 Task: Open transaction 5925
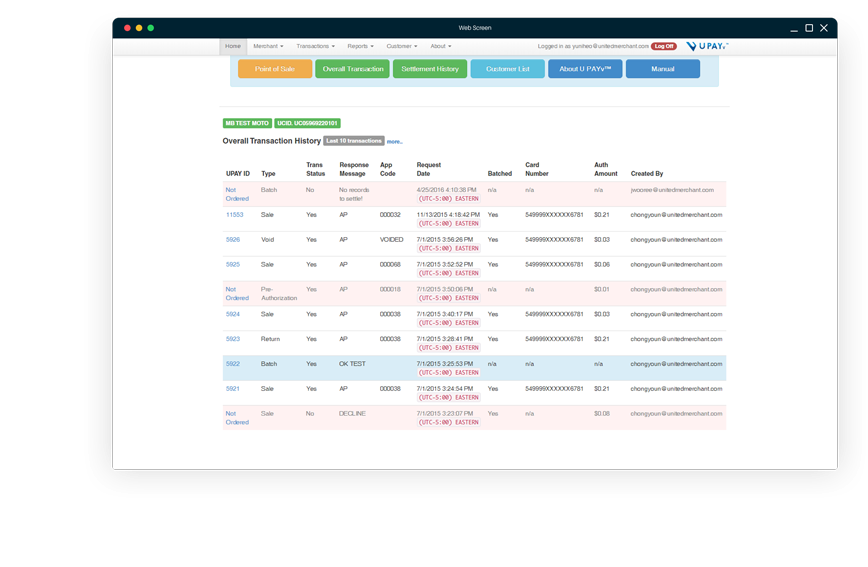click(x=233, y=265)
